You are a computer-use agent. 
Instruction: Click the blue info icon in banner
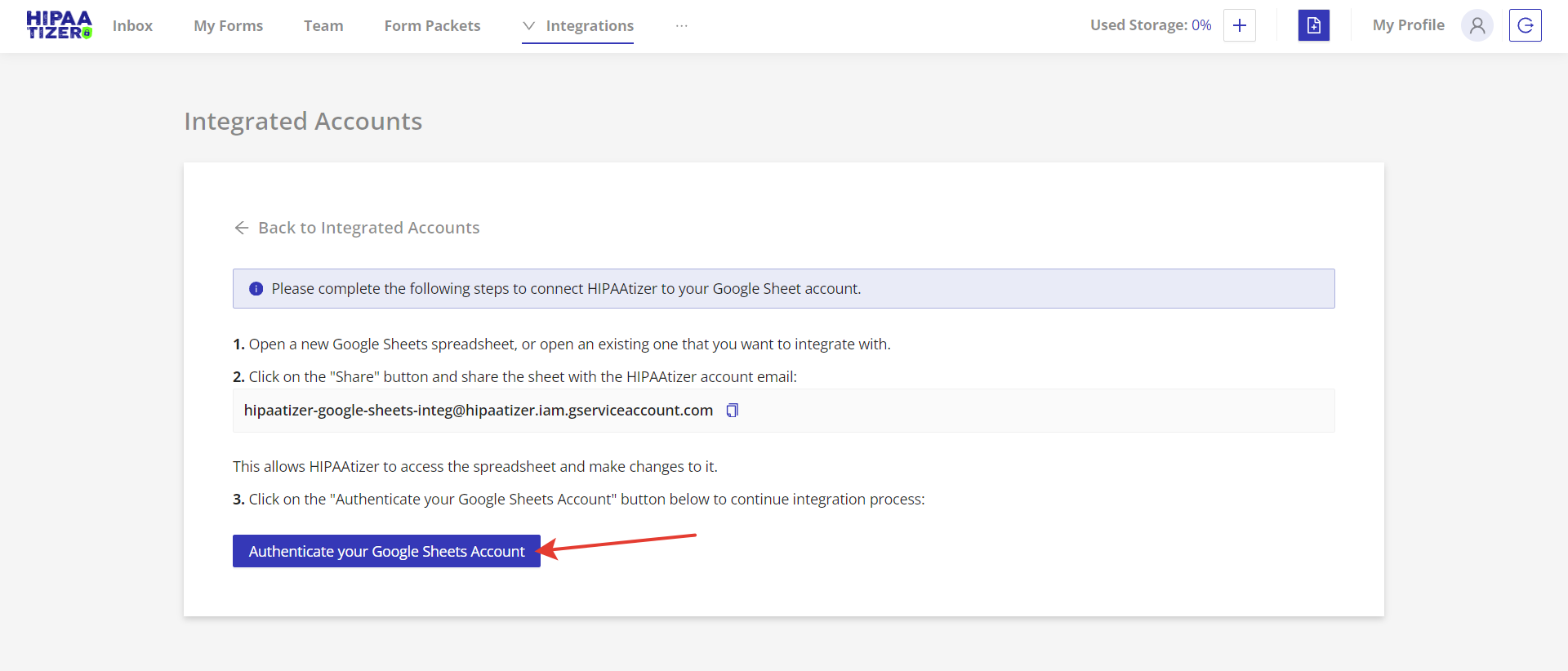coord(256,289)
